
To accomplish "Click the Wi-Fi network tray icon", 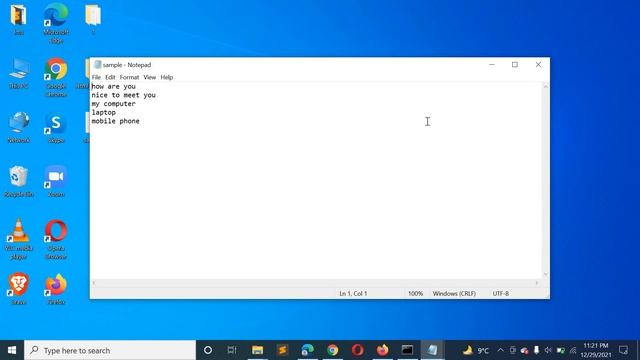I will coord(573,350).
